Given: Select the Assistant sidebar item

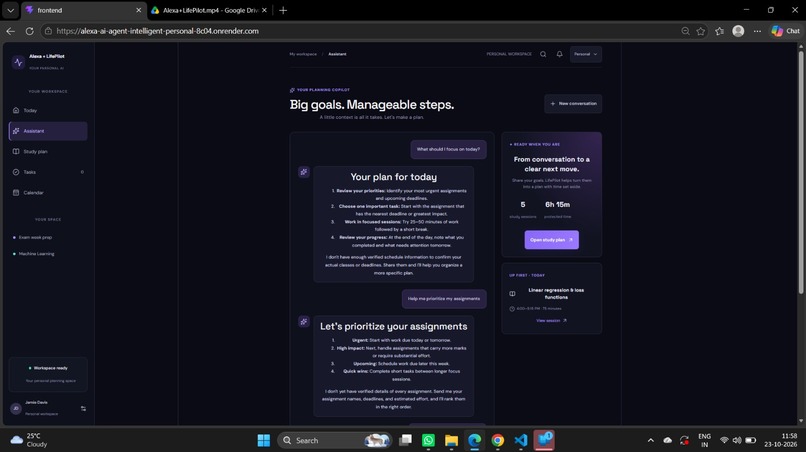Looking at the screenshot, I should (48, 131).
